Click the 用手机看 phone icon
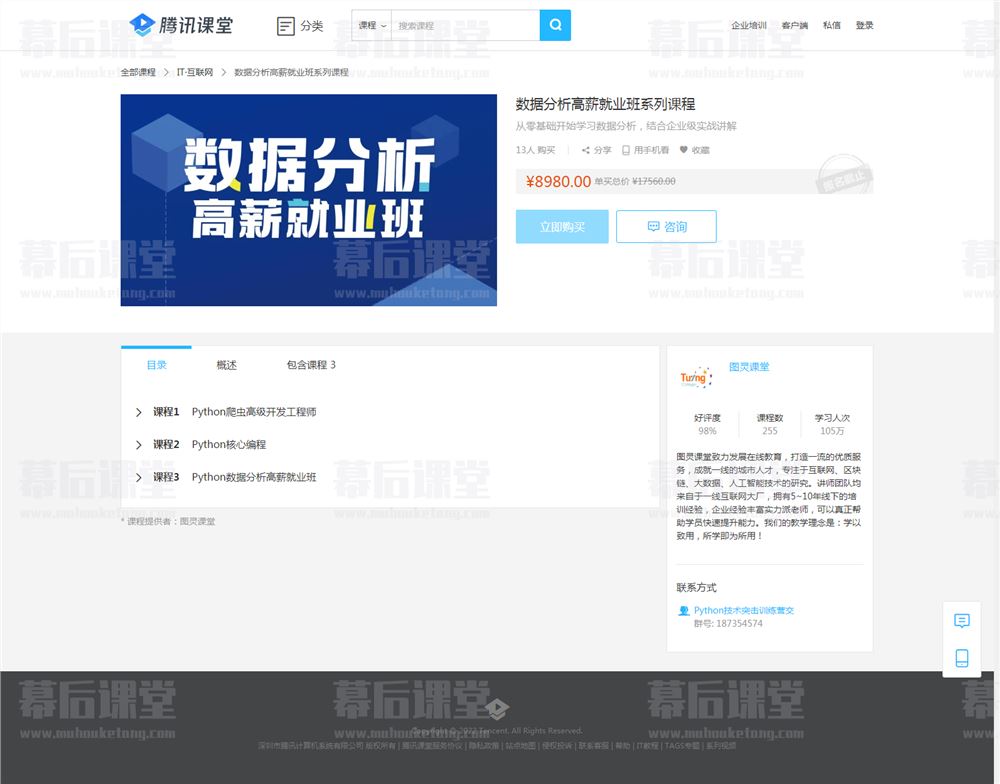Image resolution: width=1000 pixels, height=784 pixels. 626,150
